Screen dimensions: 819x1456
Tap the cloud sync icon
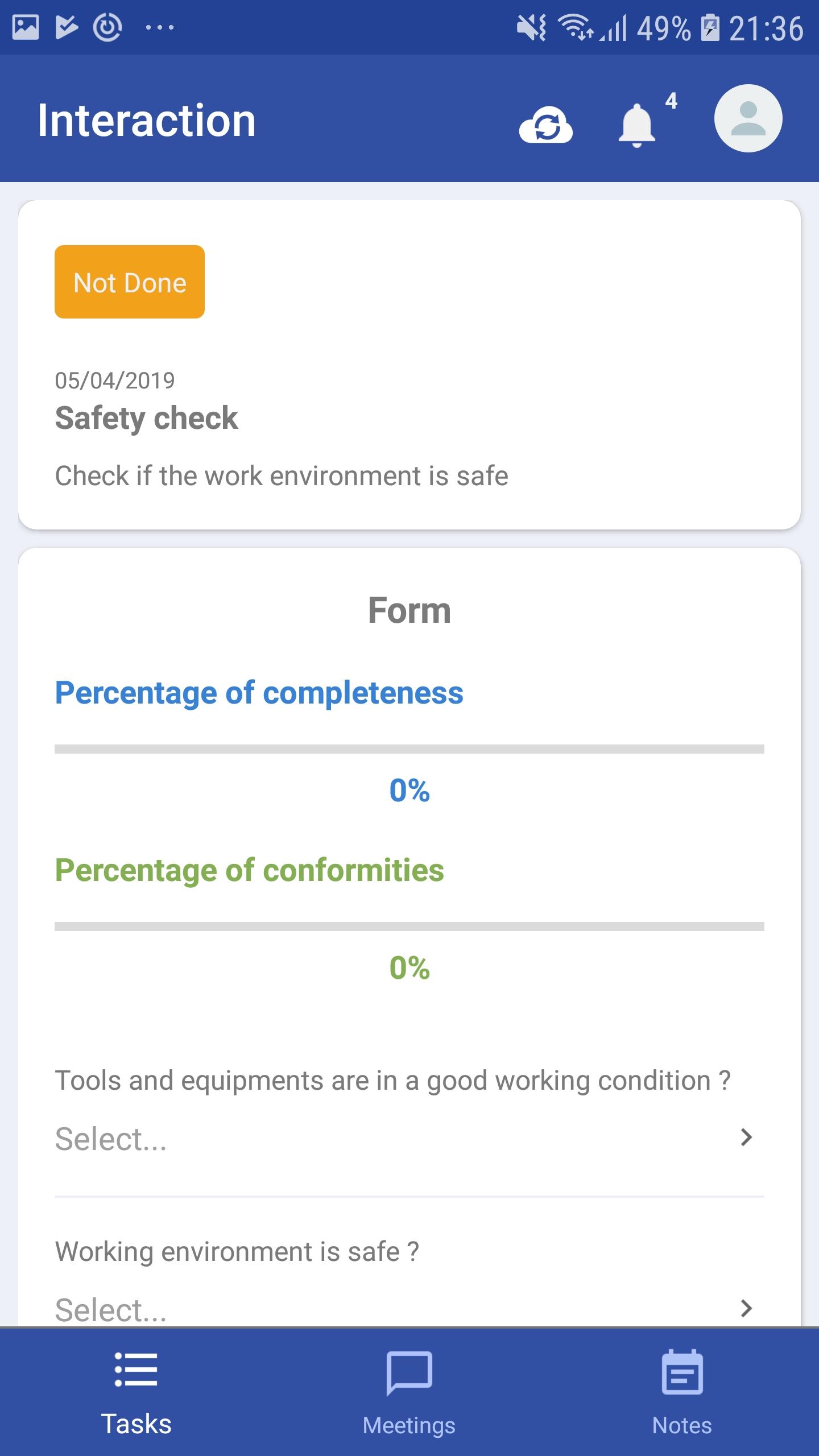point(546,124)
